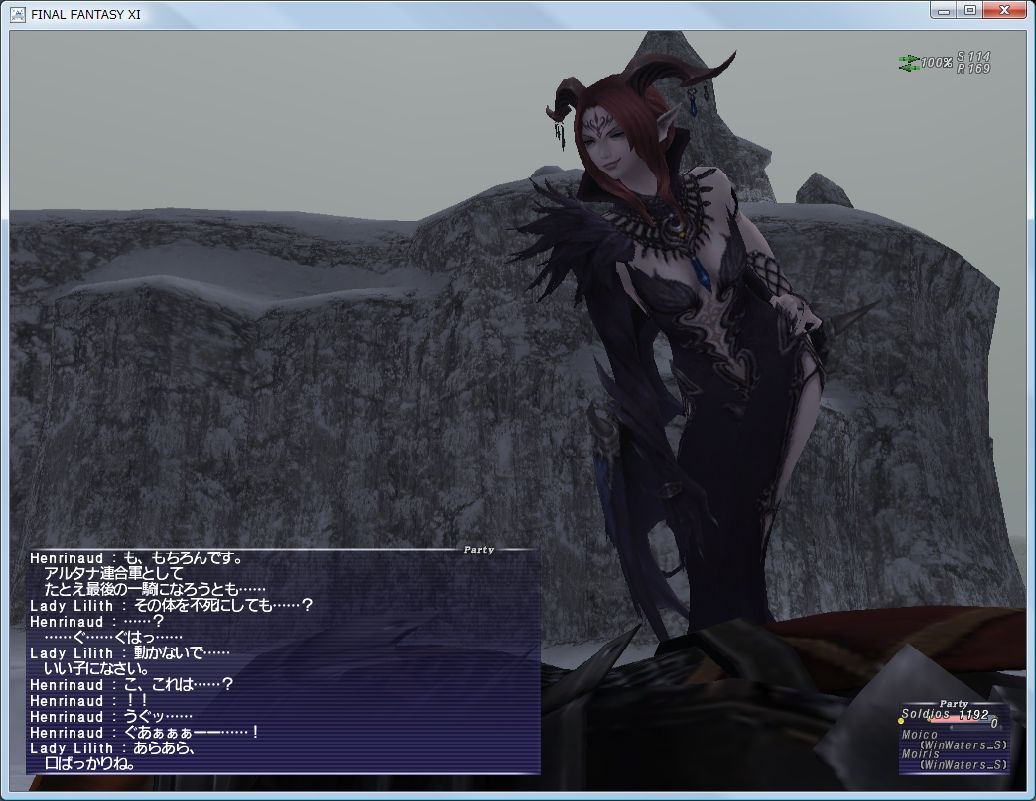The width and height of the screenshot is (1036, 801).
Task: Click the chat line '……ぐ……ぐはっ……'
Action: 113,637
